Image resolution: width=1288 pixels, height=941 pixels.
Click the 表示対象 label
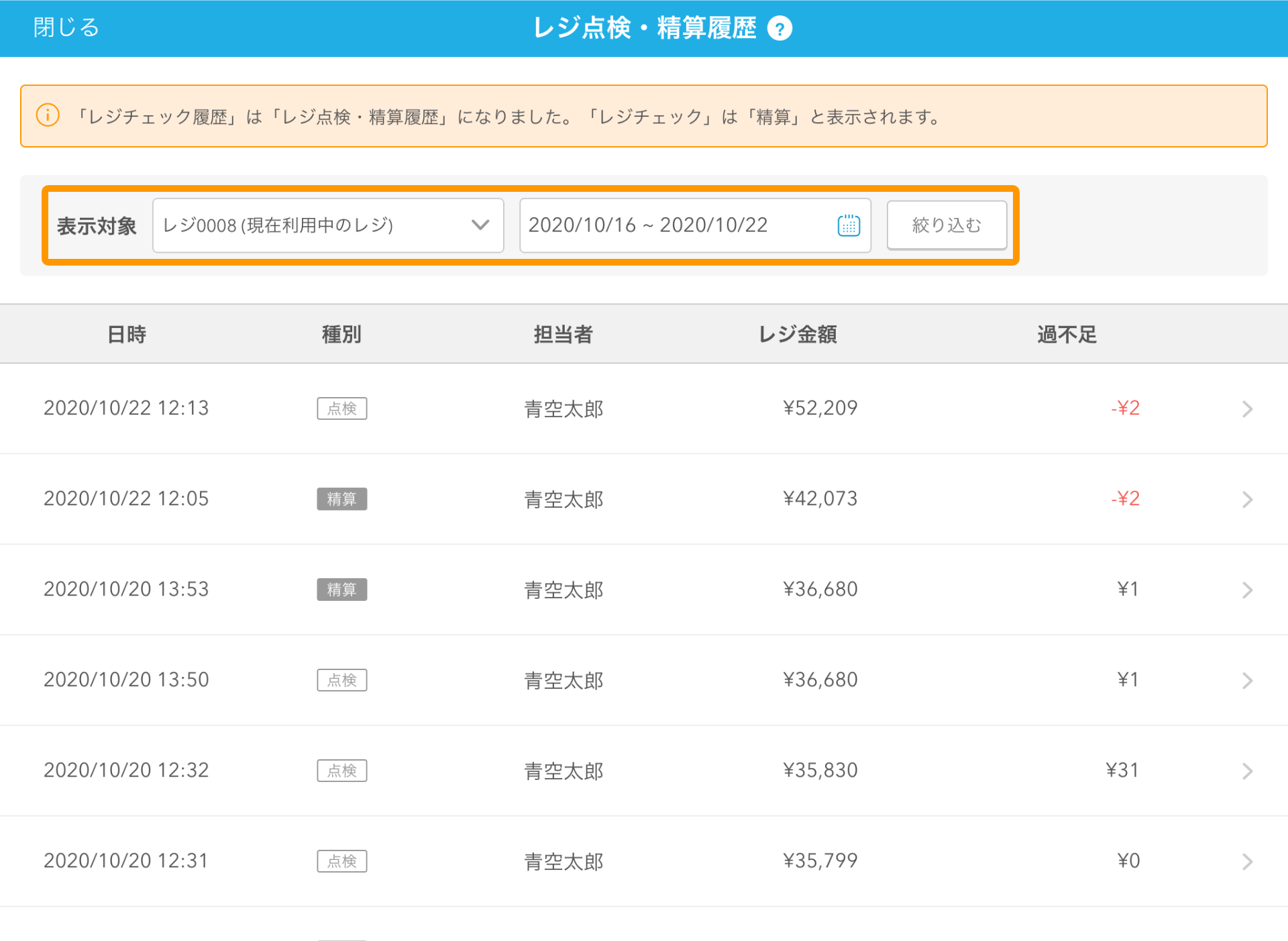(97, 226)
